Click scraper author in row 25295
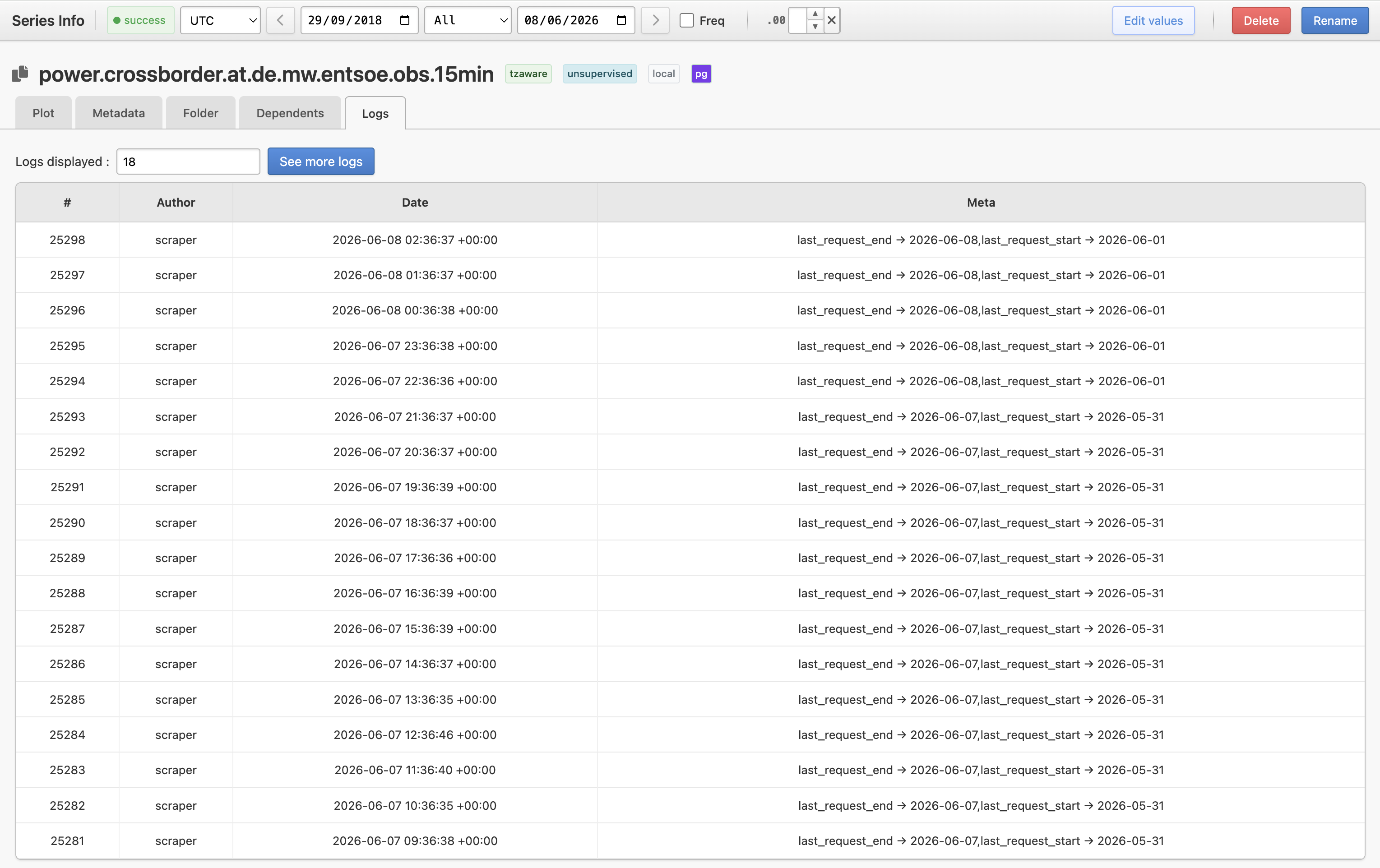Screen dimensions: 1380x868 coord(176,346)
